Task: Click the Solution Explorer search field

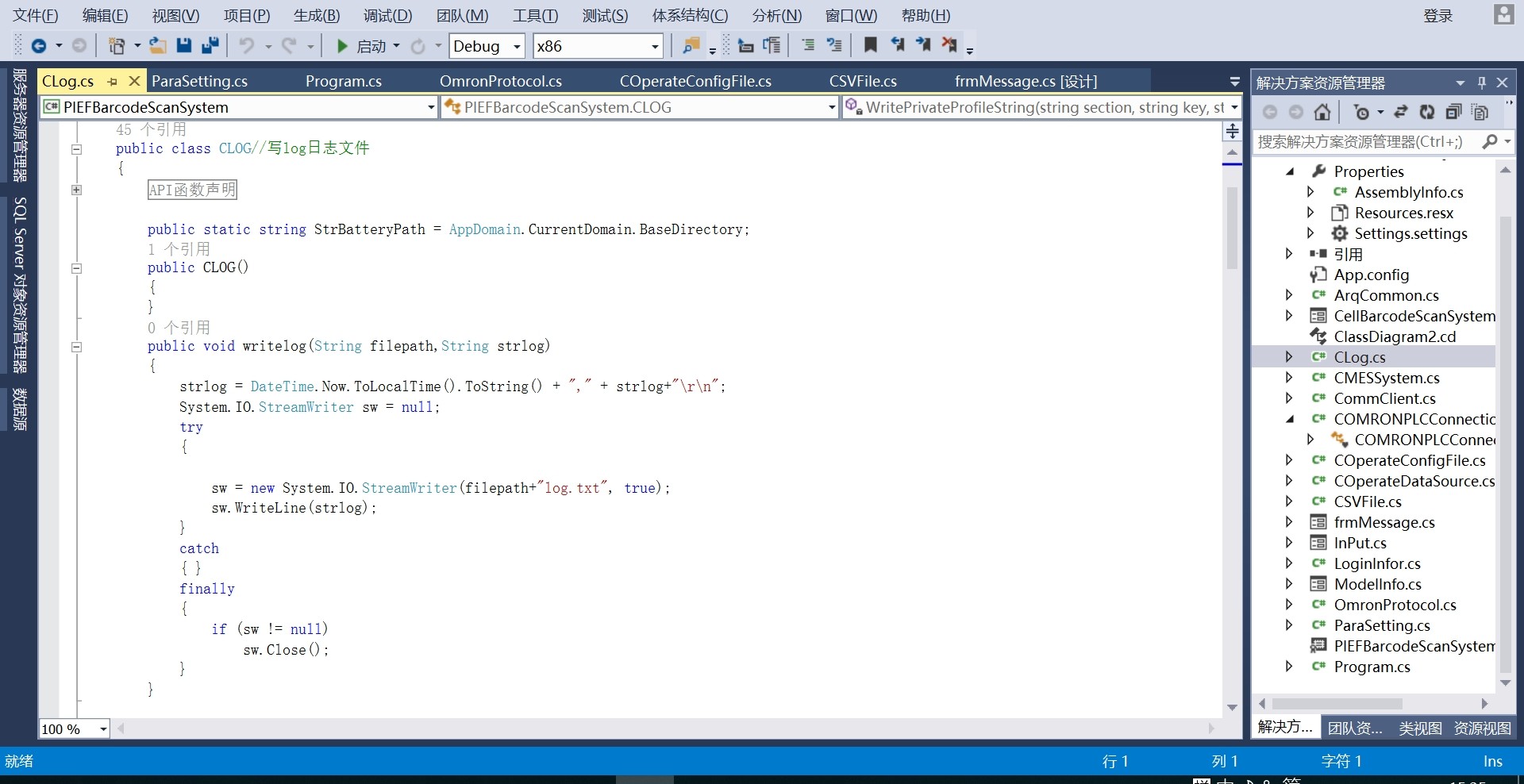Action: pos(1365,142)
